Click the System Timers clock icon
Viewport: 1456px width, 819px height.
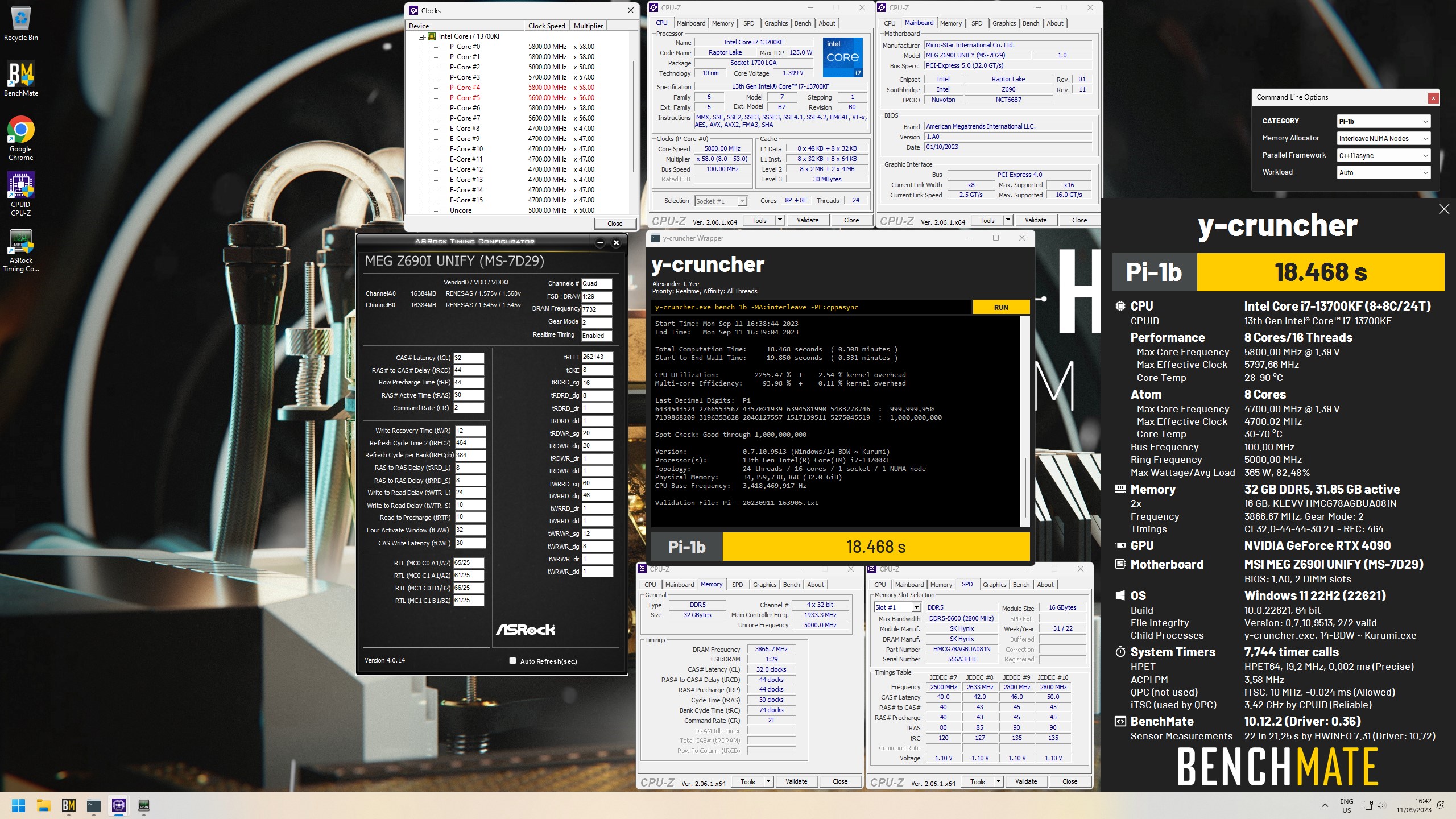[x=1120, y=652]
